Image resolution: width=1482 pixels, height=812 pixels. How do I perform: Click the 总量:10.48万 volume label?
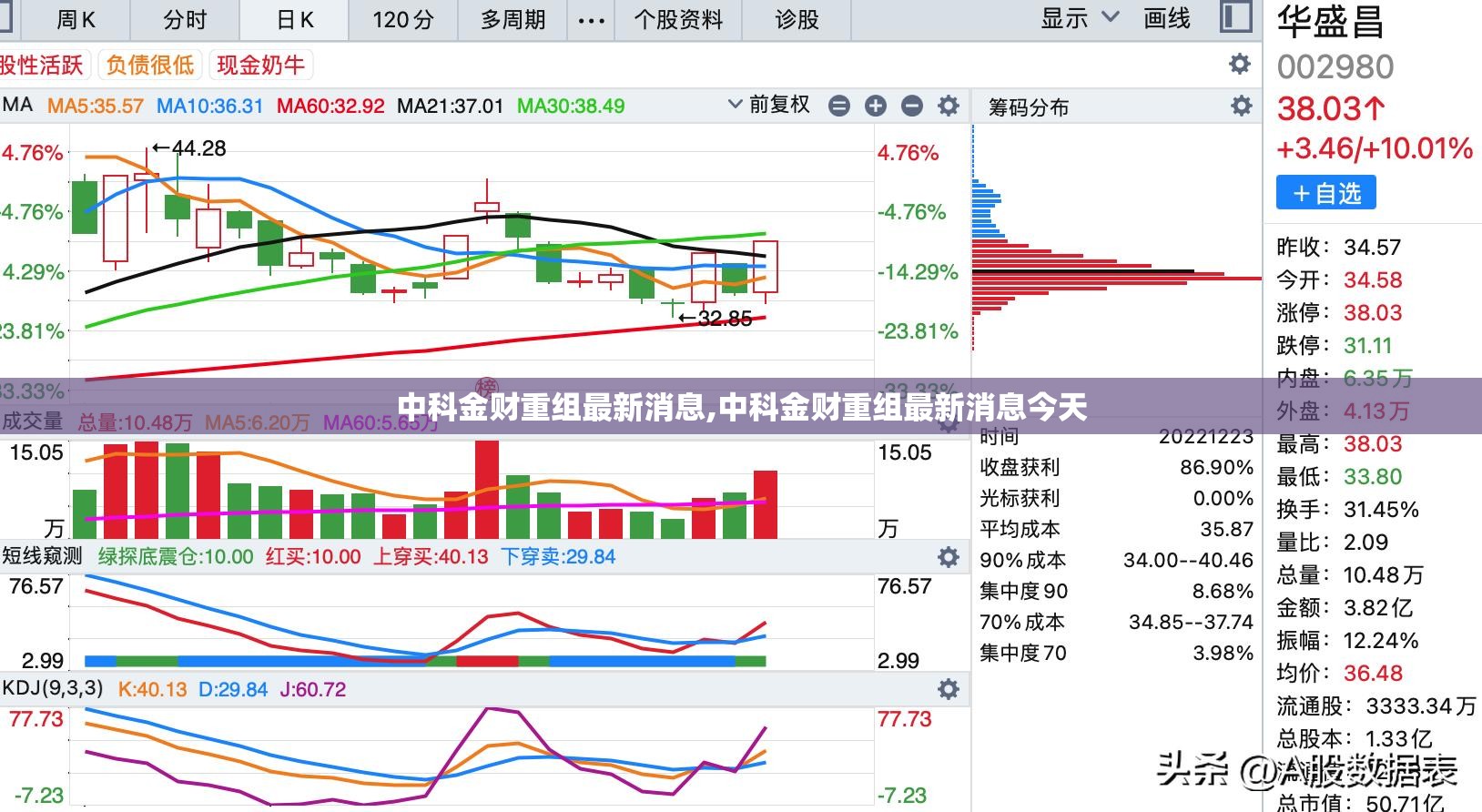(x=135, y=422)
